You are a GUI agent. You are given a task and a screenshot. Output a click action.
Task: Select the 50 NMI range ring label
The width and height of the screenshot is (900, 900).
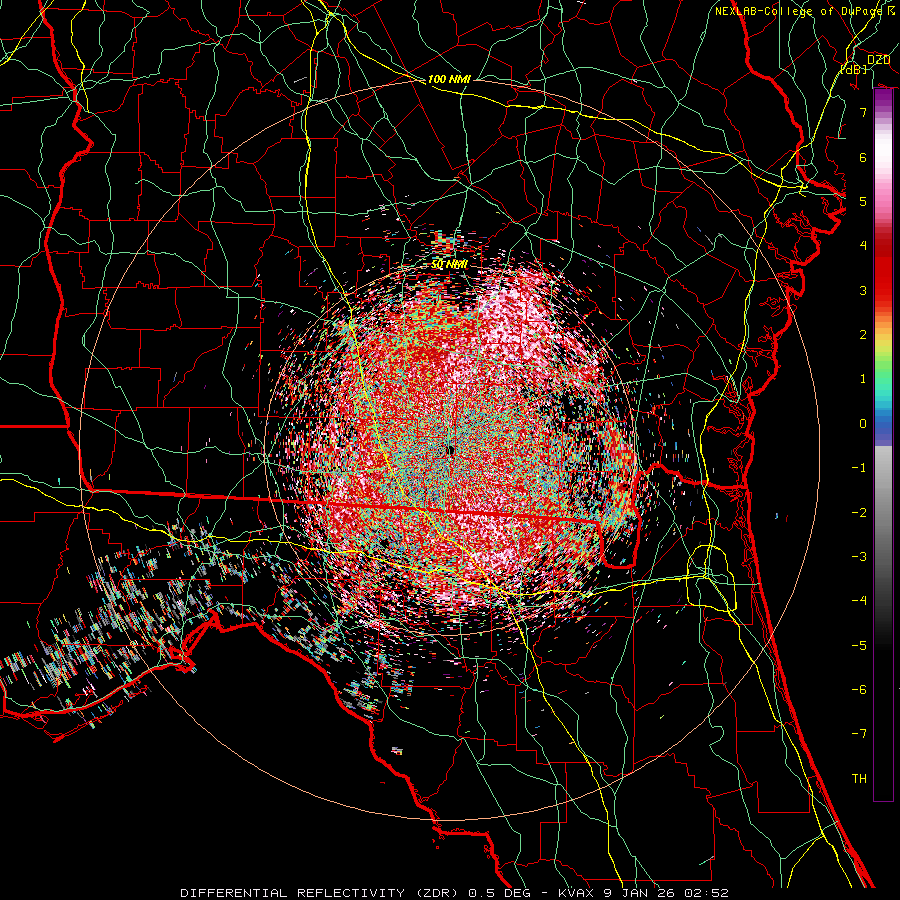tap(449, 265)
